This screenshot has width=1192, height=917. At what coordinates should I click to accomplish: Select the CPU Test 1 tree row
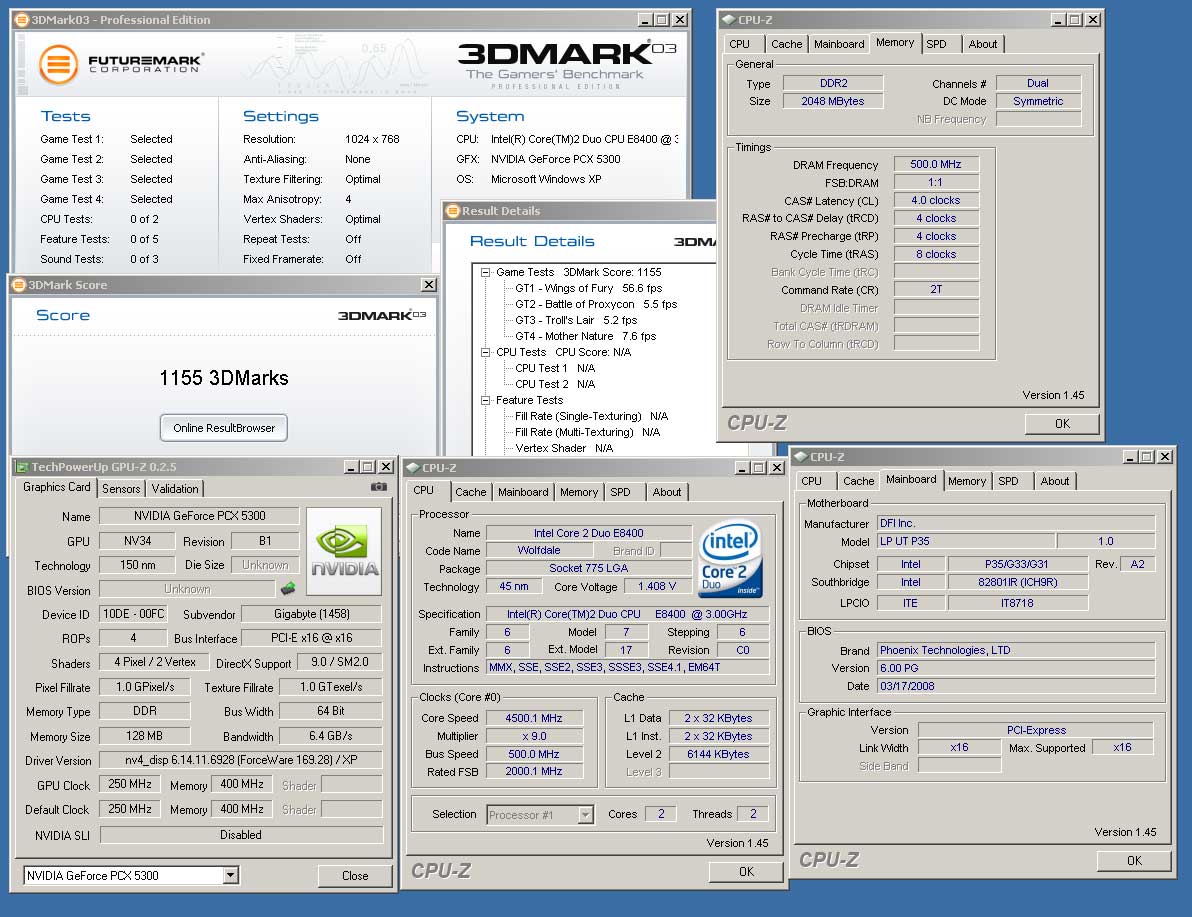pos(555,368)
